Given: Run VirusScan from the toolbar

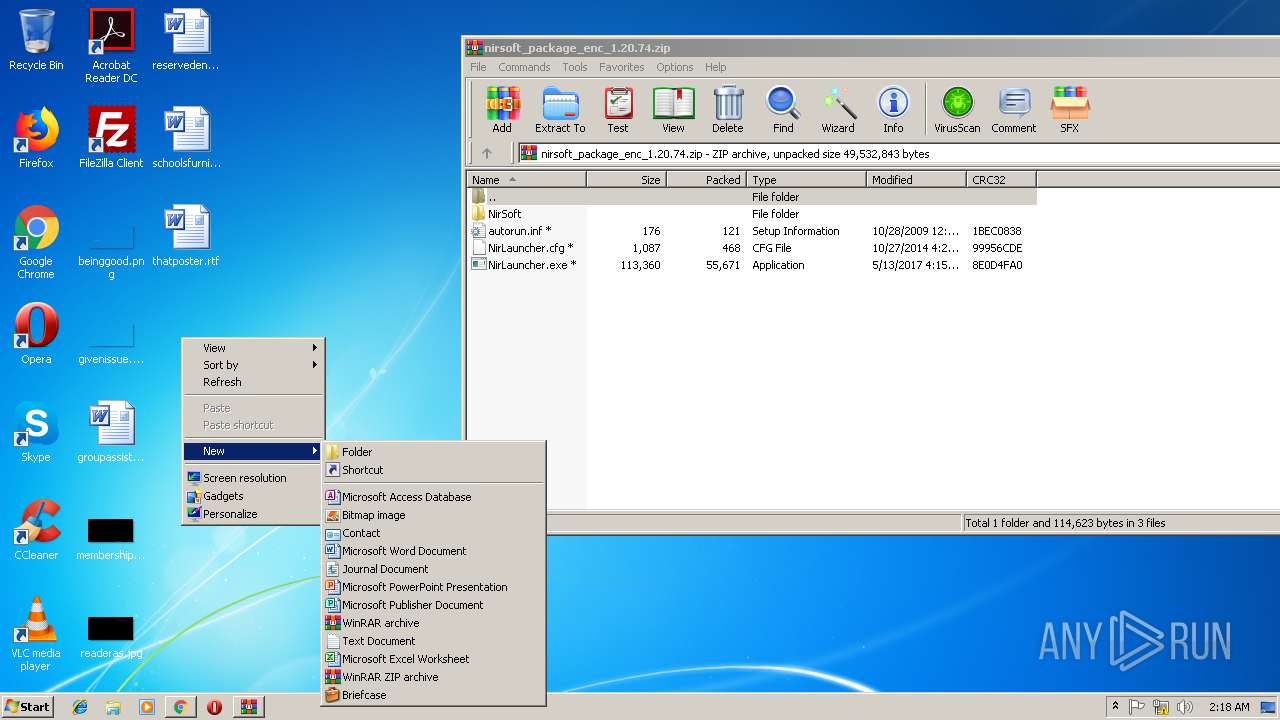Looking at the screenshot, I should [957, 110].
